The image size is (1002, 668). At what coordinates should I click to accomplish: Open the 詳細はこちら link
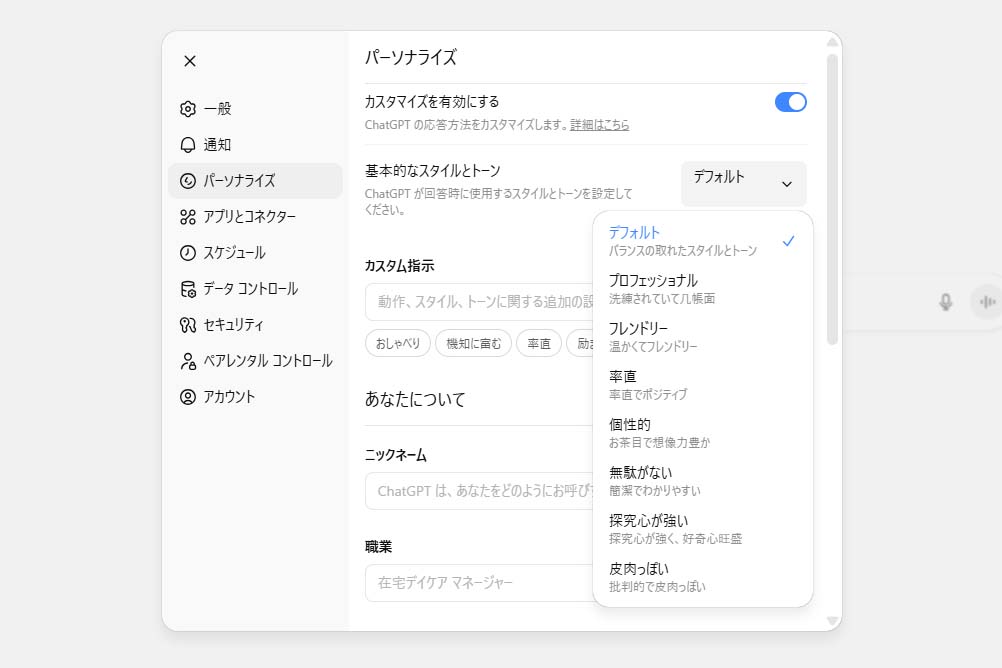600,125
